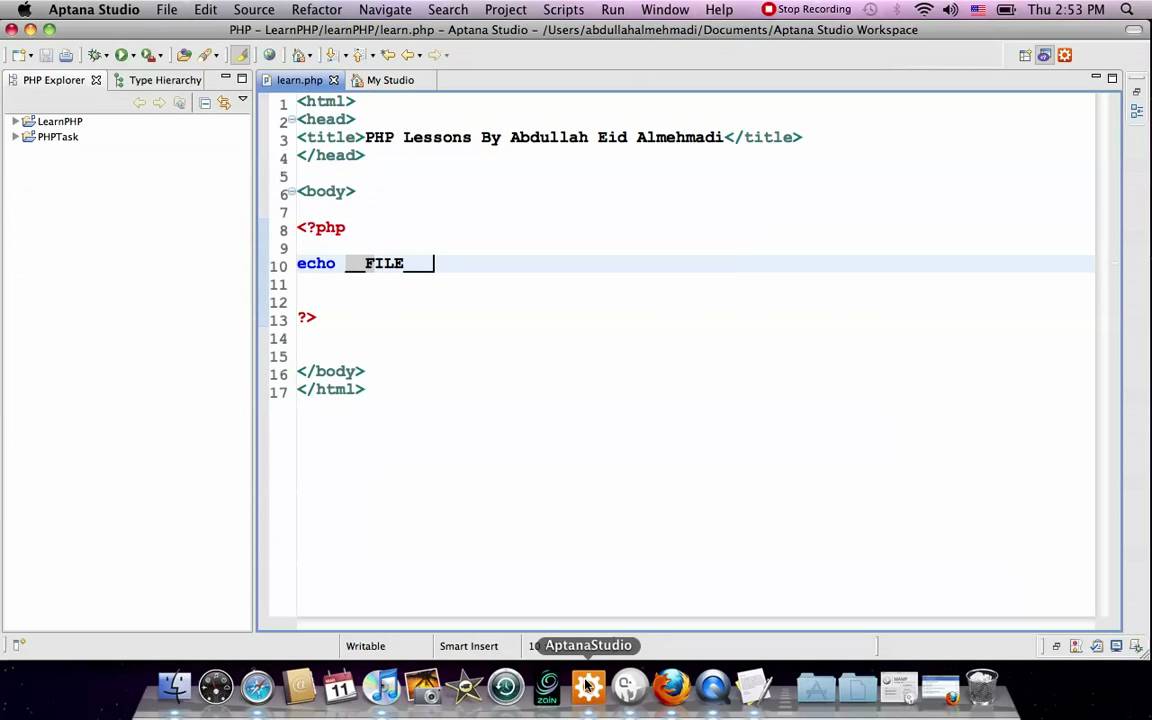1152x720 pixels.
Task: Click the volume menu bar icon
Action: point(950,10)
